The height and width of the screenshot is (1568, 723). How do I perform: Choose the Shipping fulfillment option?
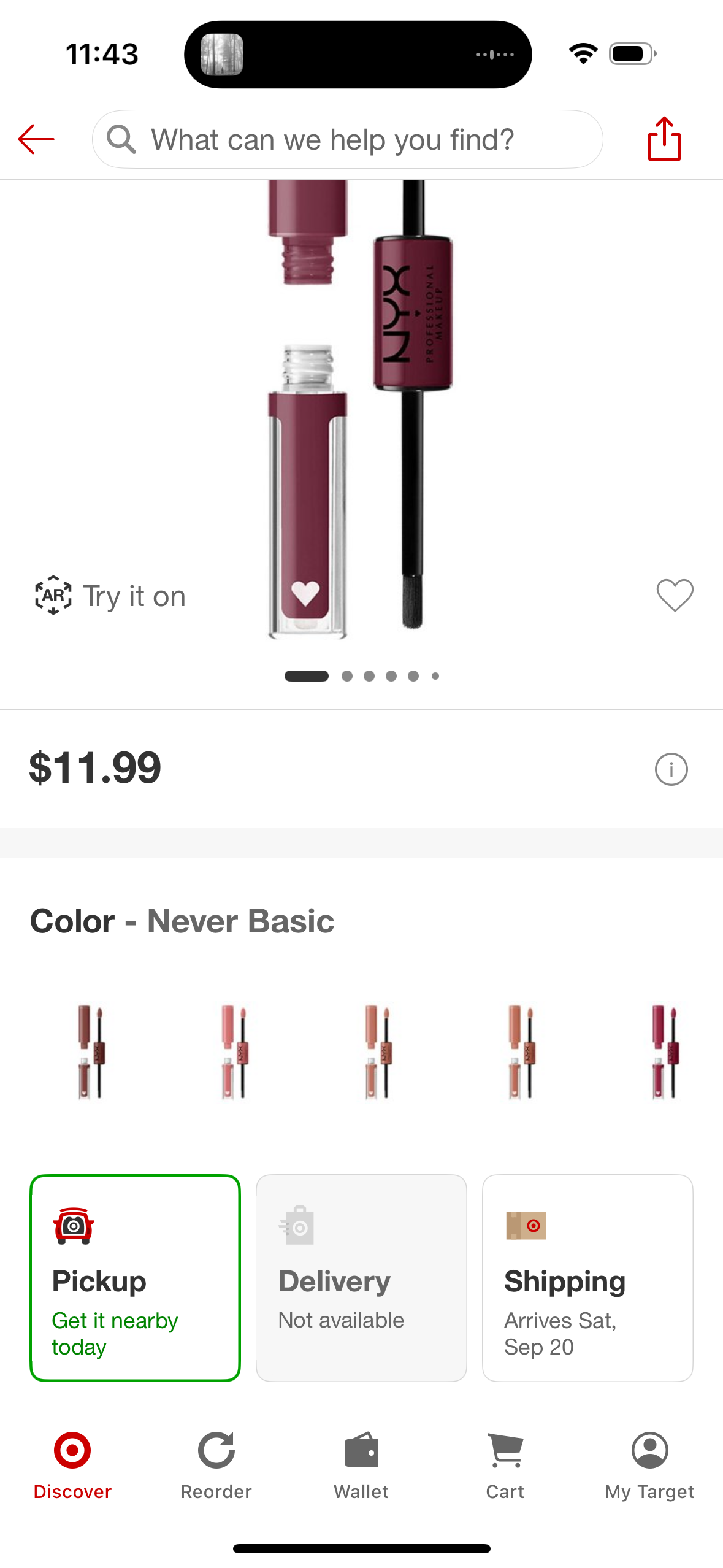pos(587,1278)
